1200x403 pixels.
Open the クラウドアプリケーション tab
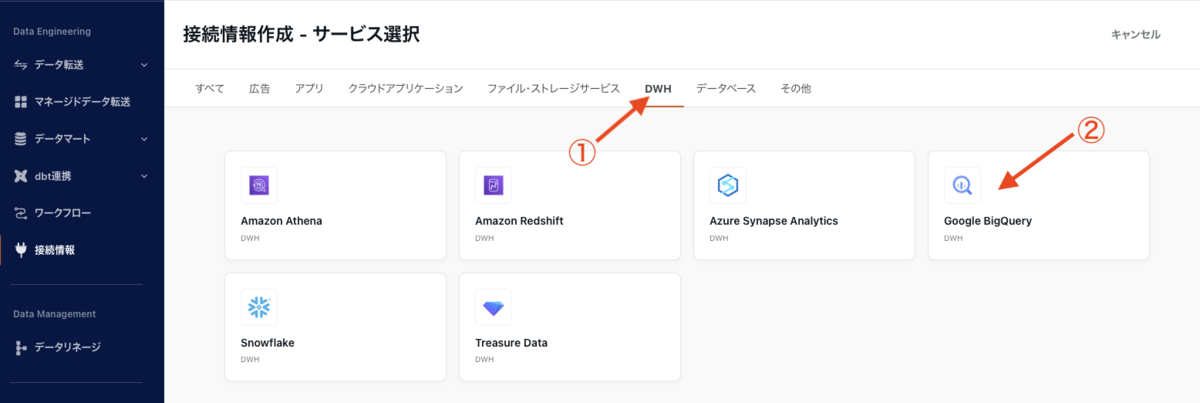click(x=406, y=88)
